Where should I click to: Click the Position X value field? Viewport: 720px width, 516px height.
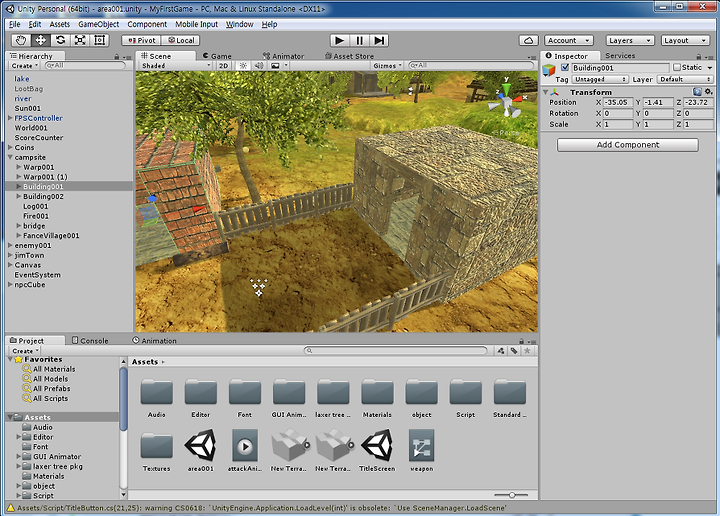[617, 102]
